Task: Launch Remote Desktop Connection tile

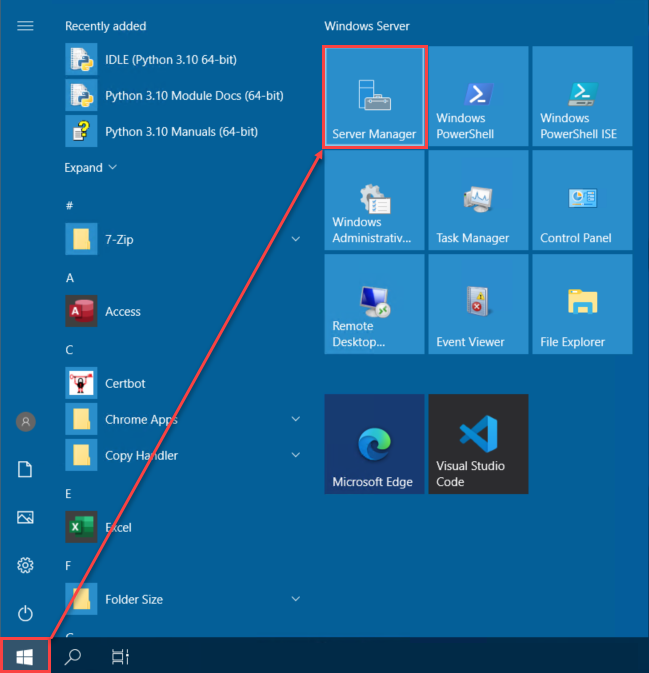Action: point(374,304)
